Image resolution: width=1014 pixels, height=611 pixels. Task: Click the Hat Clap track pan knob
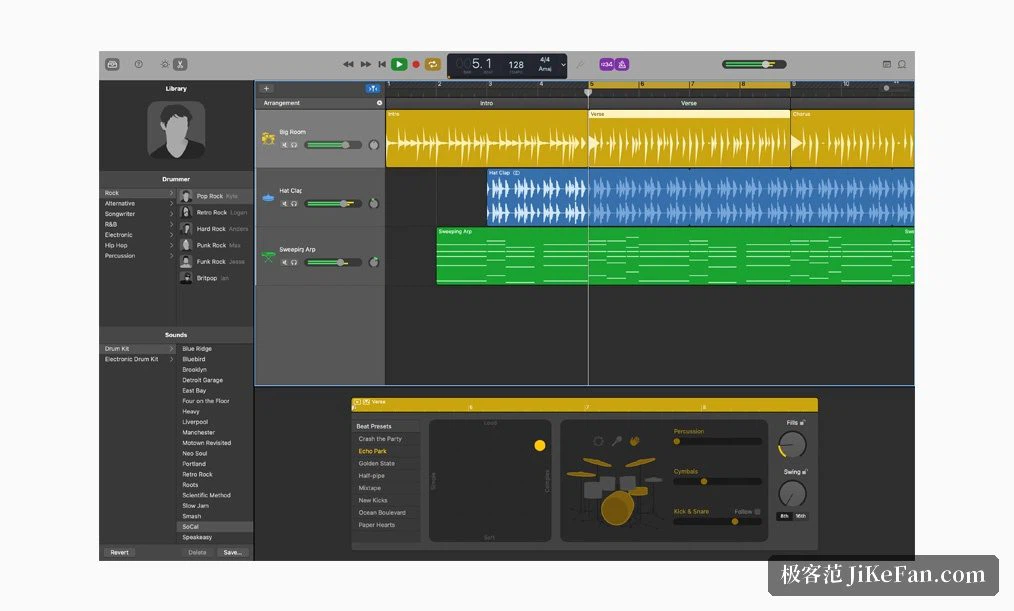coord(374,204)
